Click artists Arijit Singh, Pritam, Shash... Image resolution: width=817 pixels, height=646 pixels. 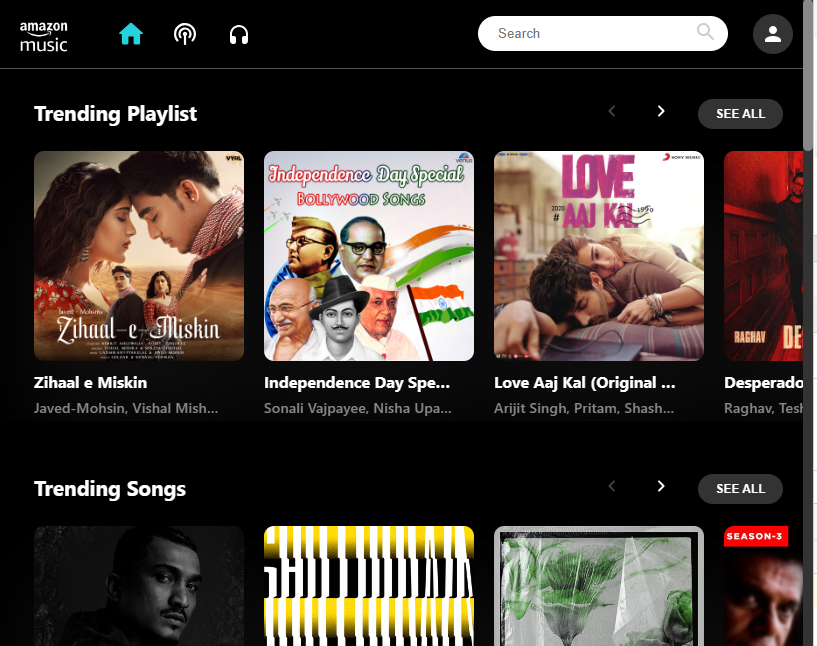[x=584, y=408]
